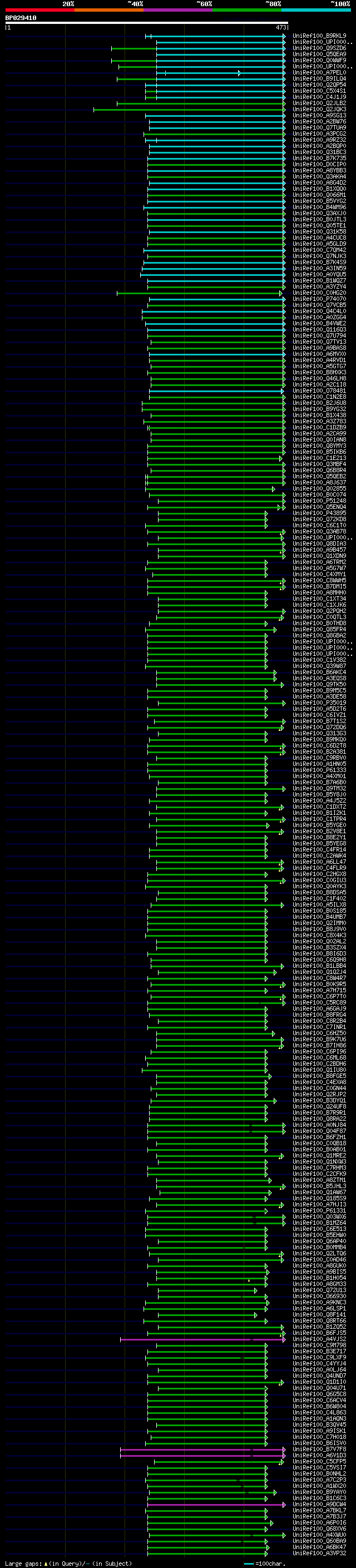This screenshot has height=1568, width=356.
Task: Click the 473 end-position label
Action: (281, 27)
